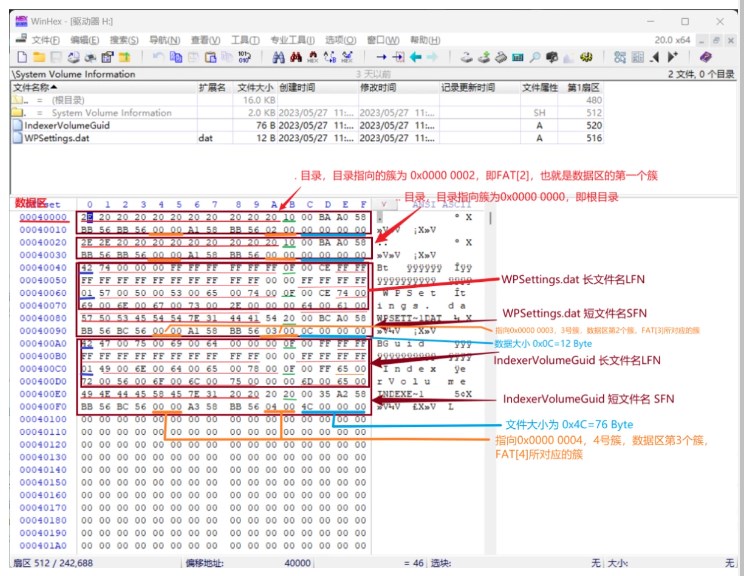Click the New file toolbar icon
The width and height of the screenshot is (744, 576).
22,57
